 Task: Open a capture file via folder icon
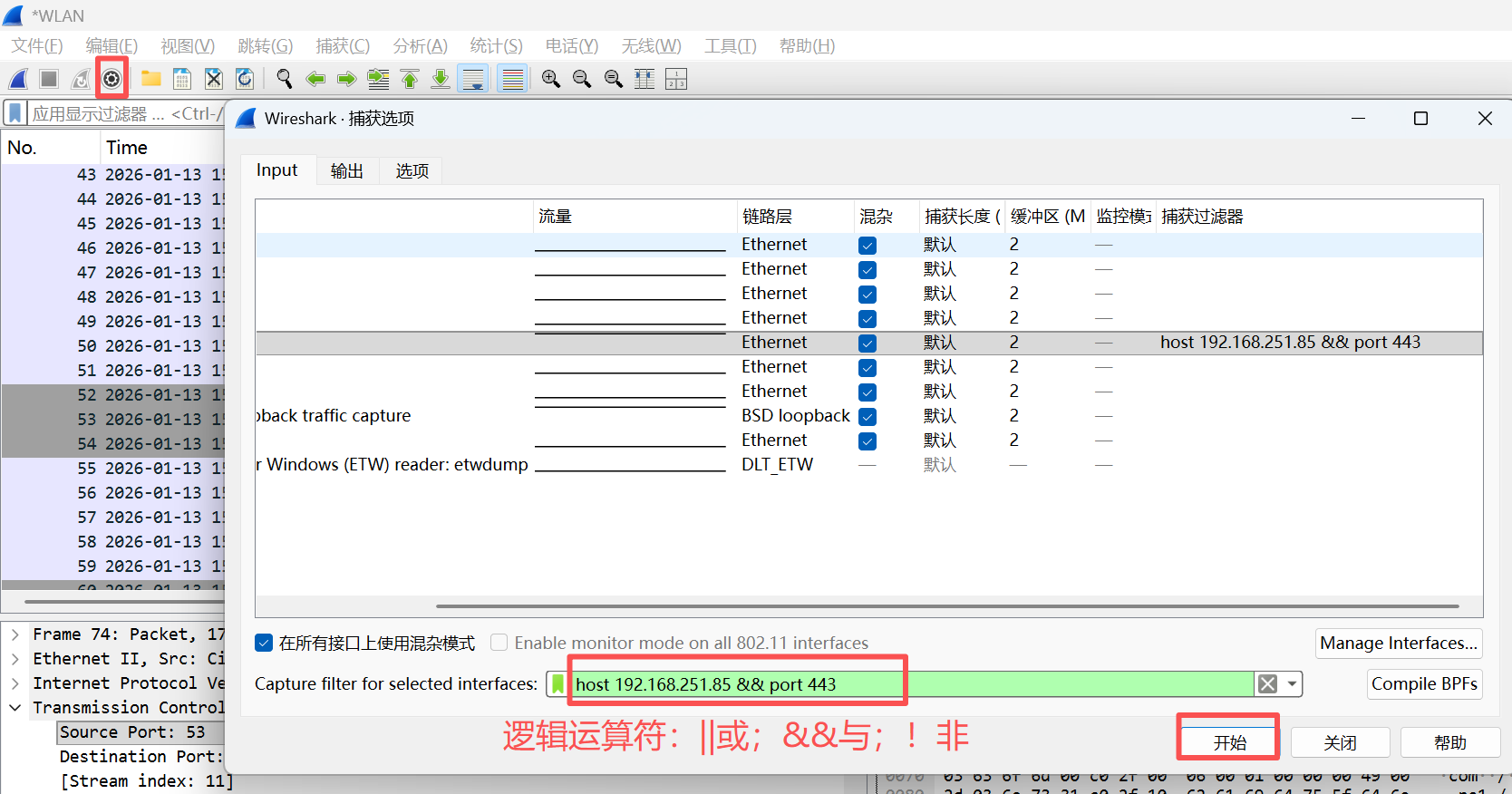(151, 79)
